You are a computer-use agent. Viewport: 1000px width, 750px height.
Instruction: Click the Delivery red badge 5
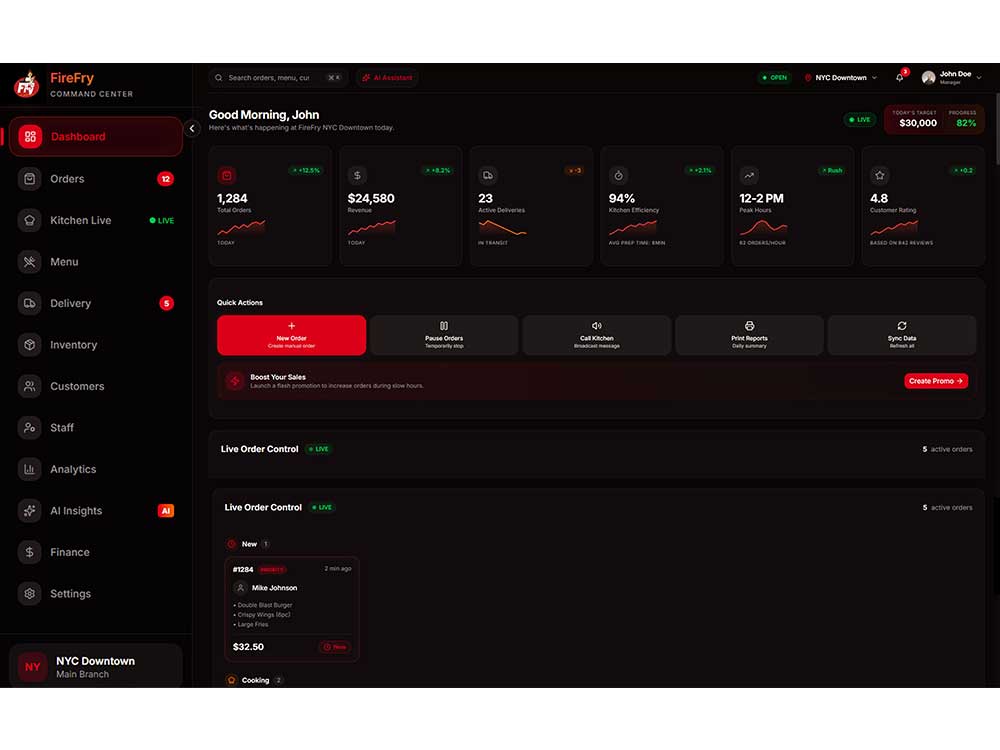click(x=166, y=303)
